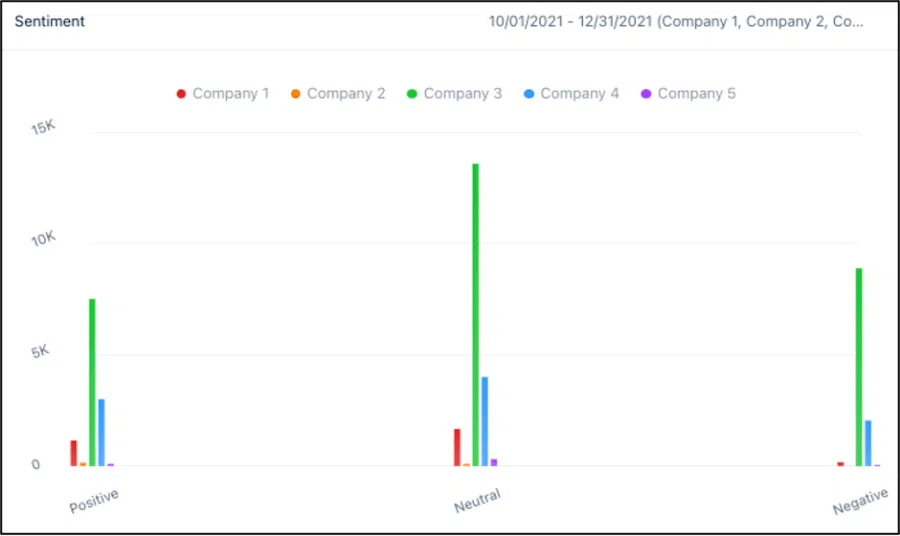Click the Sentiment widget title
This screenshot has height=536, width=900.
(49, 21)
